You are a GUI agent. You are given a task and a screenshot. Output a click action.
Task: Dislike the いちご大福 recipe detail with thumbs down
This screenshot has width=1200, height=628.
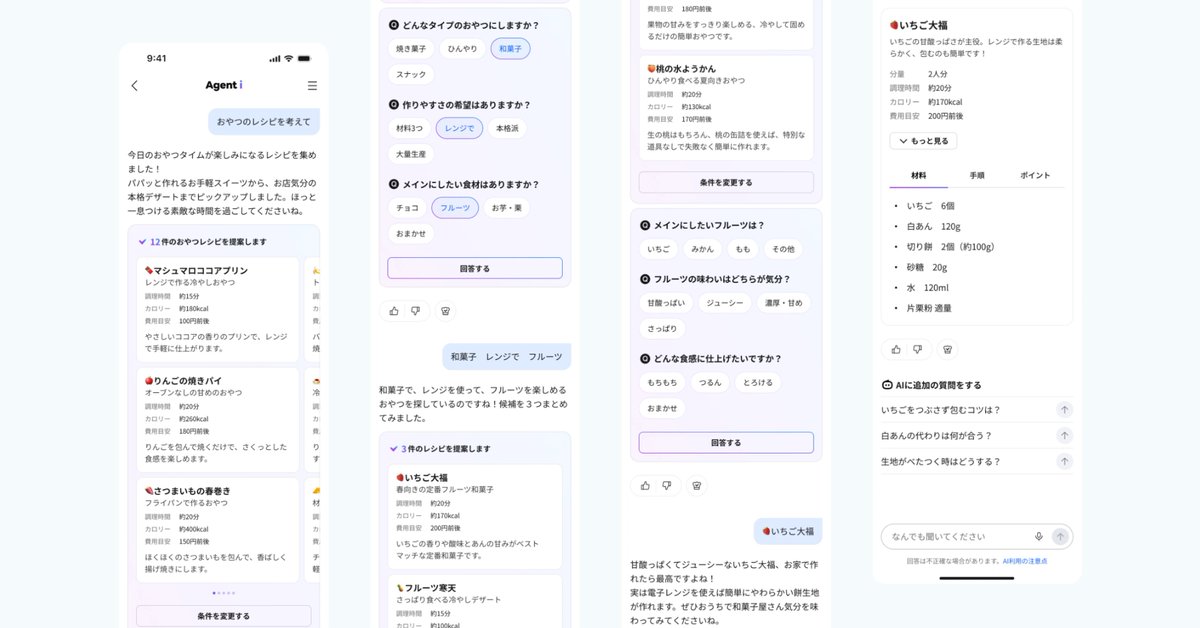918,349
